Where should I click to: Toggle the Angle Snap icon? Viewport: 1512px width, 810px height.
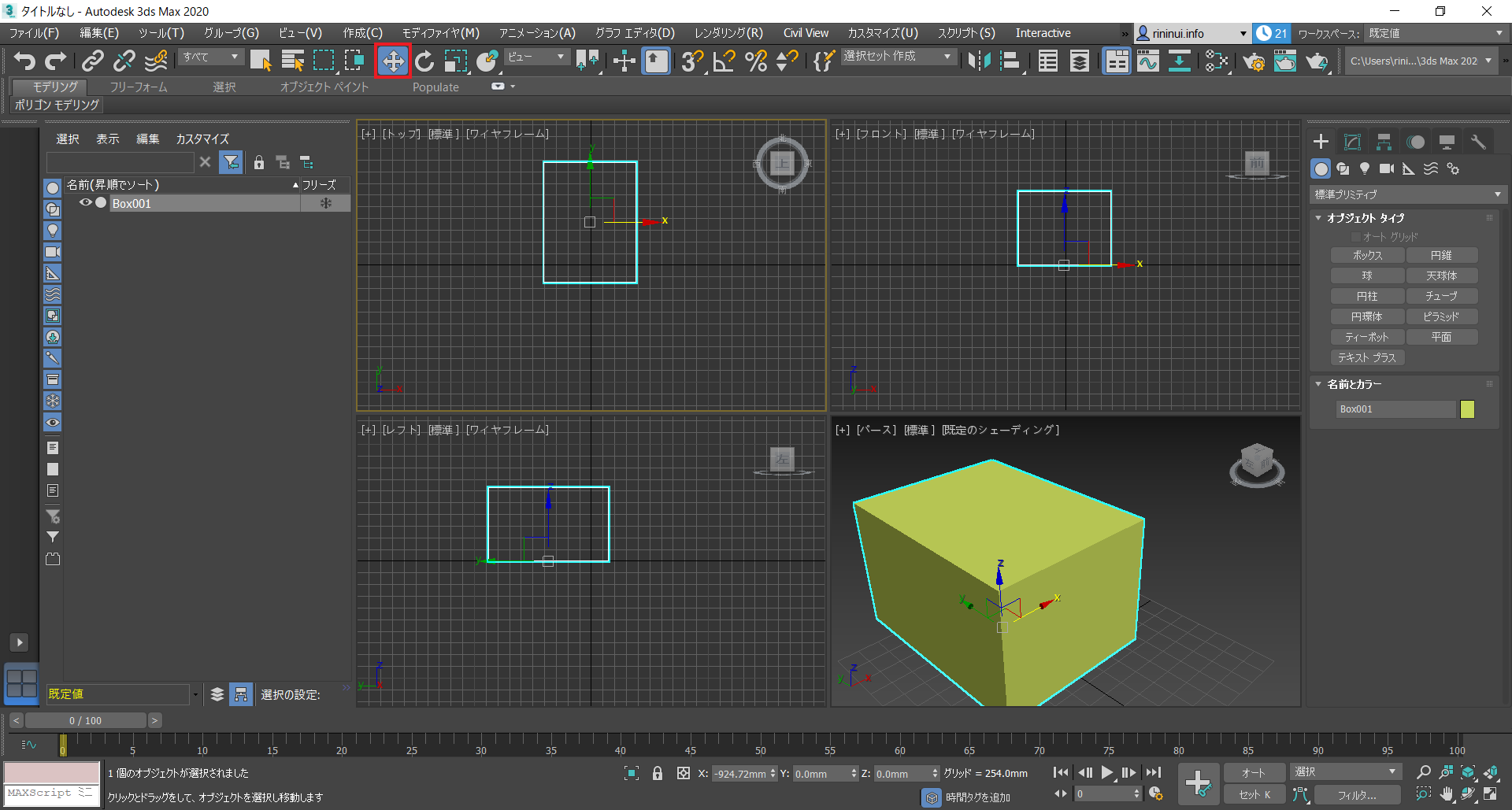click(724, 61)
